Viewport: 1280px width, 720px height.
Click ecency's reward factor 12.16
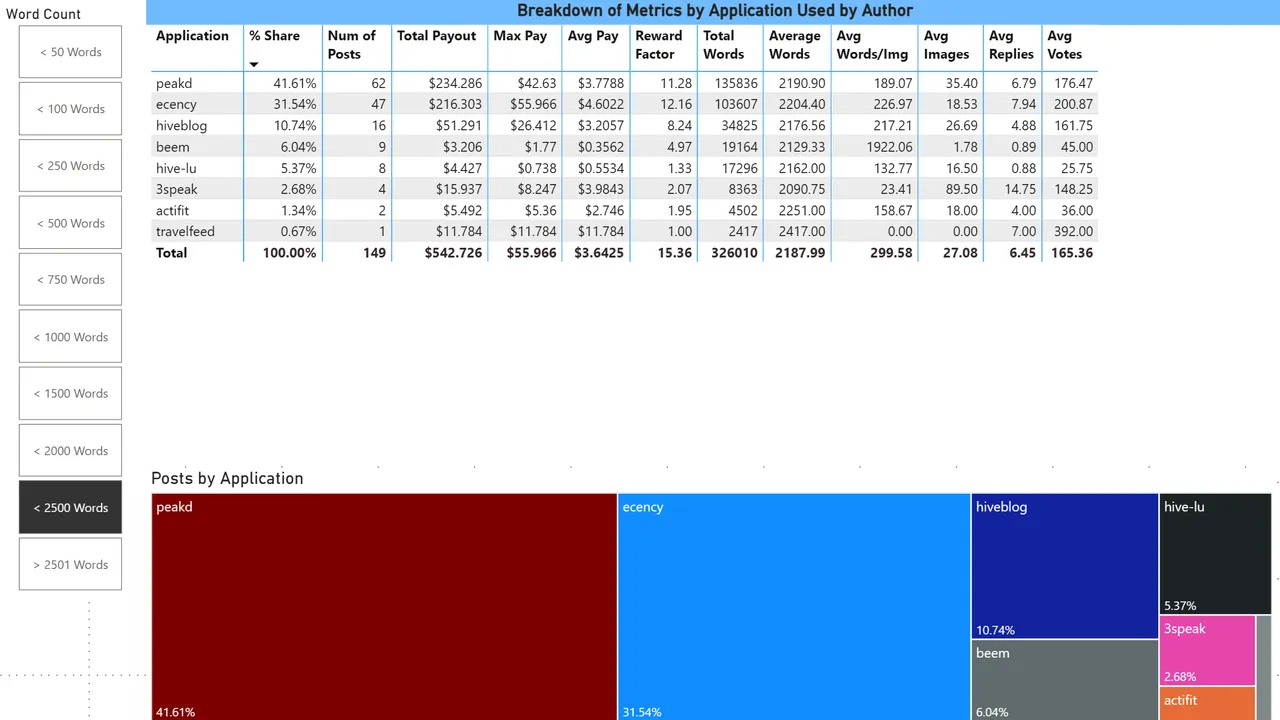click(675, 104)
